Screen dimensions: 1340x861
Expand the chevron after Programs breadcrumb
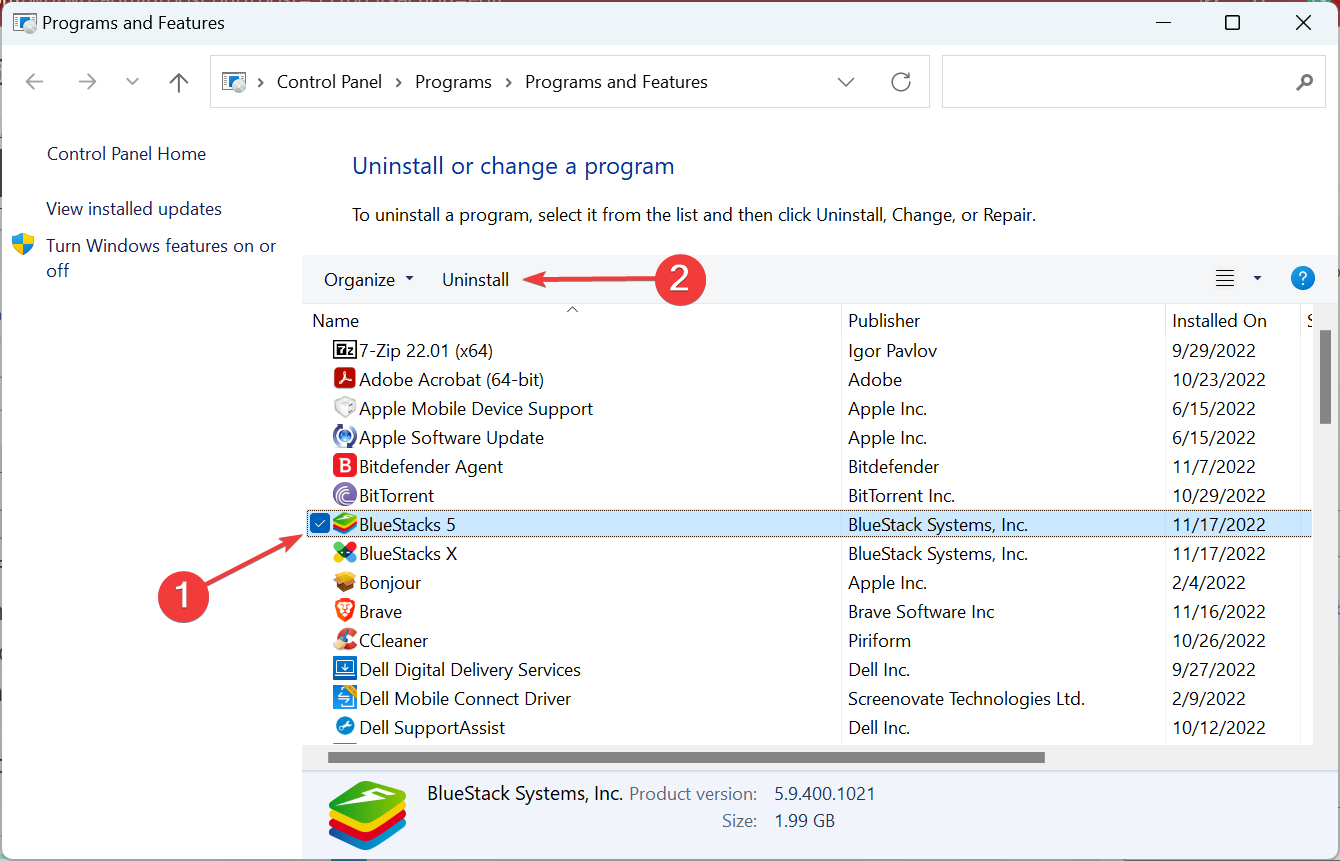tap(509, 82)
